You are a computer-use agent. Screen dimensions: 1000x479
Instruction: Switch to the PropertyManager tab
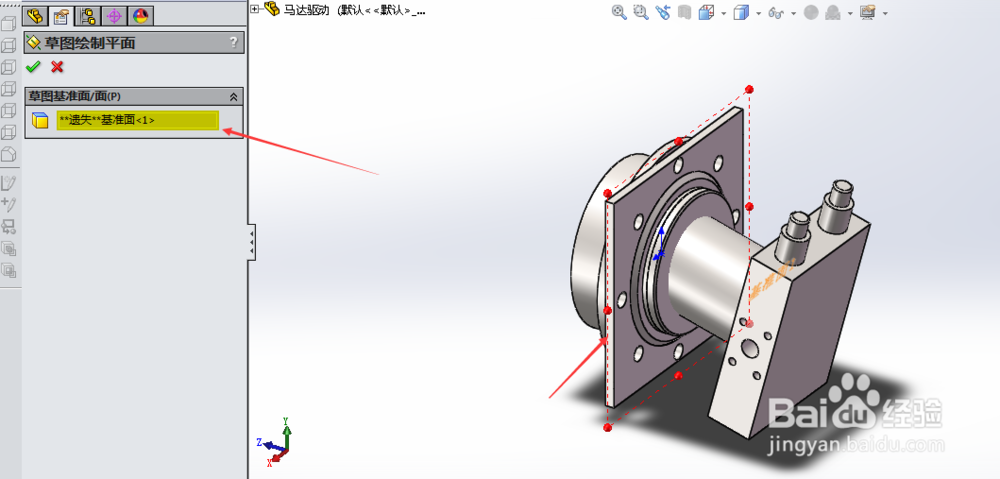(61, 16)
